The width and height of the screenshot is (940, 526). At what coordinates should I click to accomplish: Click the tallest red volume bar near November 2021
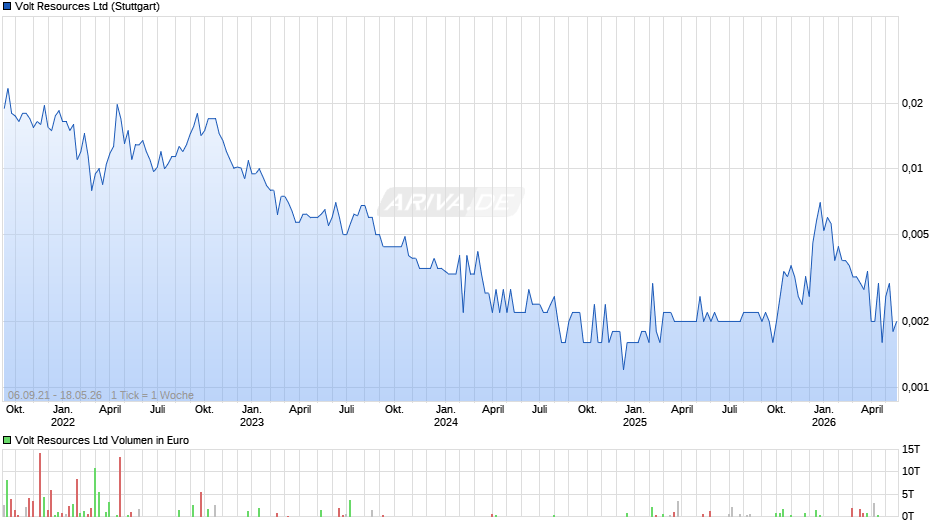click(x=40, y=485)
